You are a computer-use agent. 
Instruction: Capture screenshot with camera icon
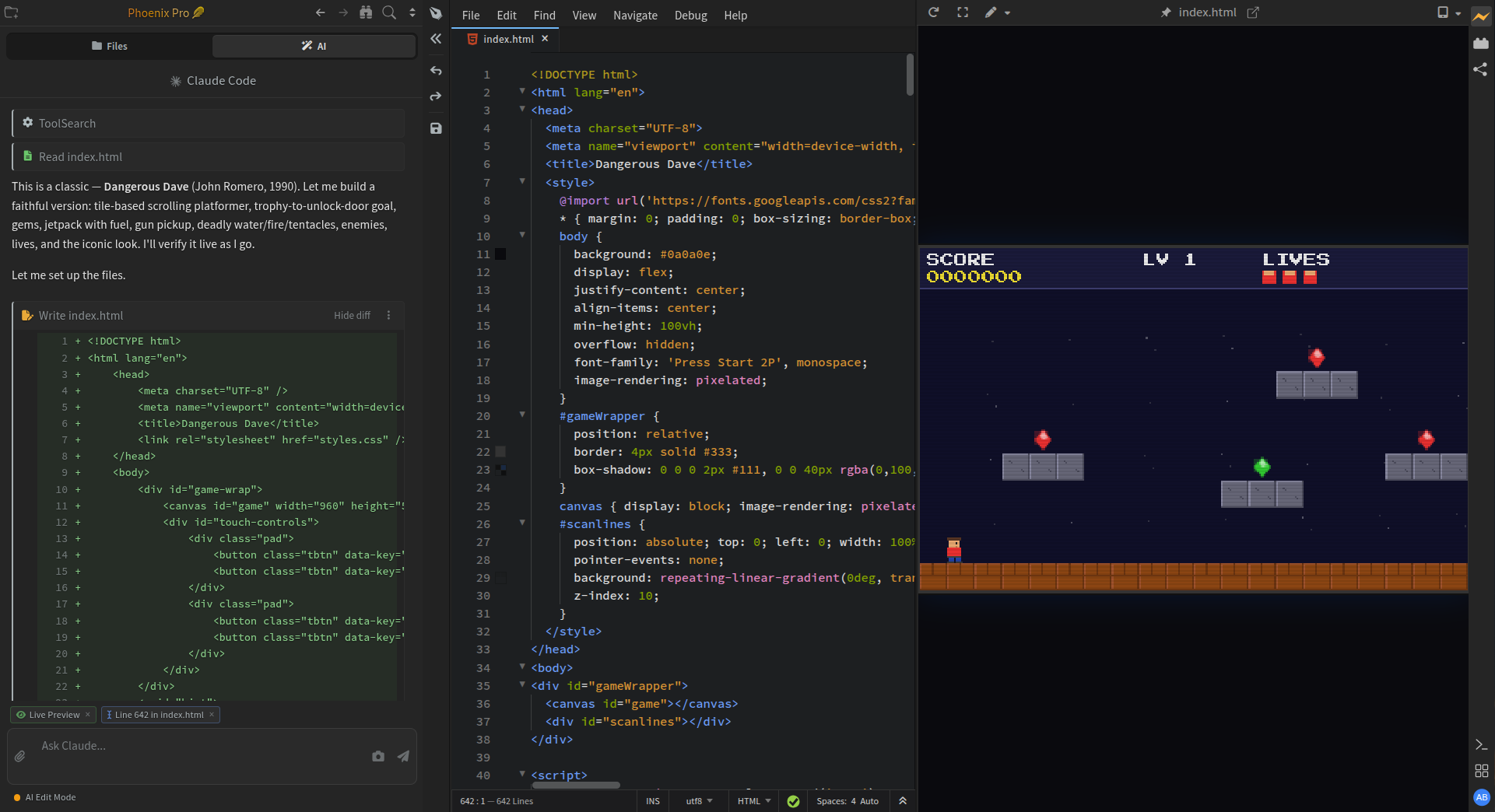click(x=378, y=756)
